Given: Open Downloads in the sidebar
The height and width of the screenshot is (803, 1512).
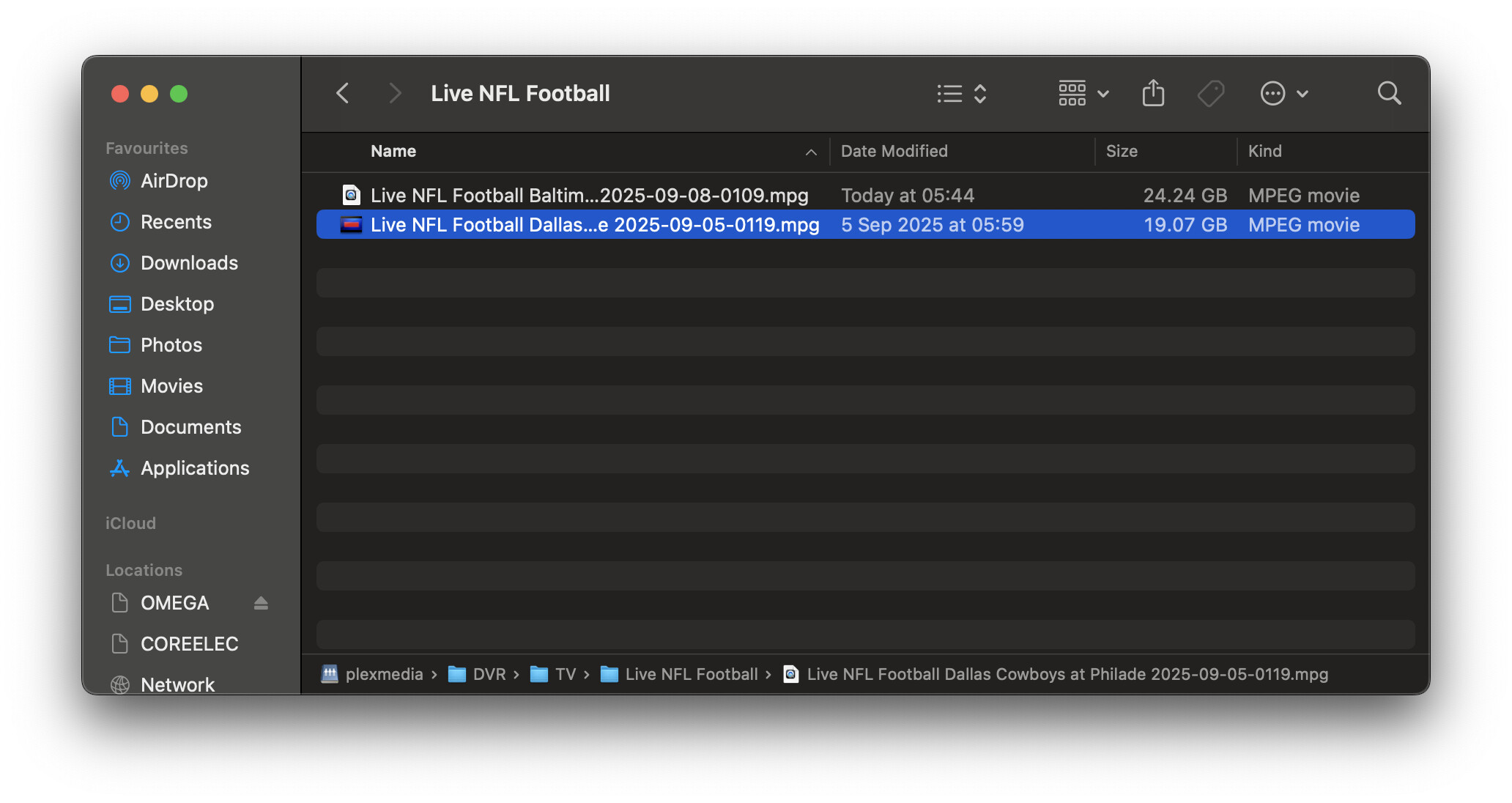Looking at the screenshot, I should point(189,263).
